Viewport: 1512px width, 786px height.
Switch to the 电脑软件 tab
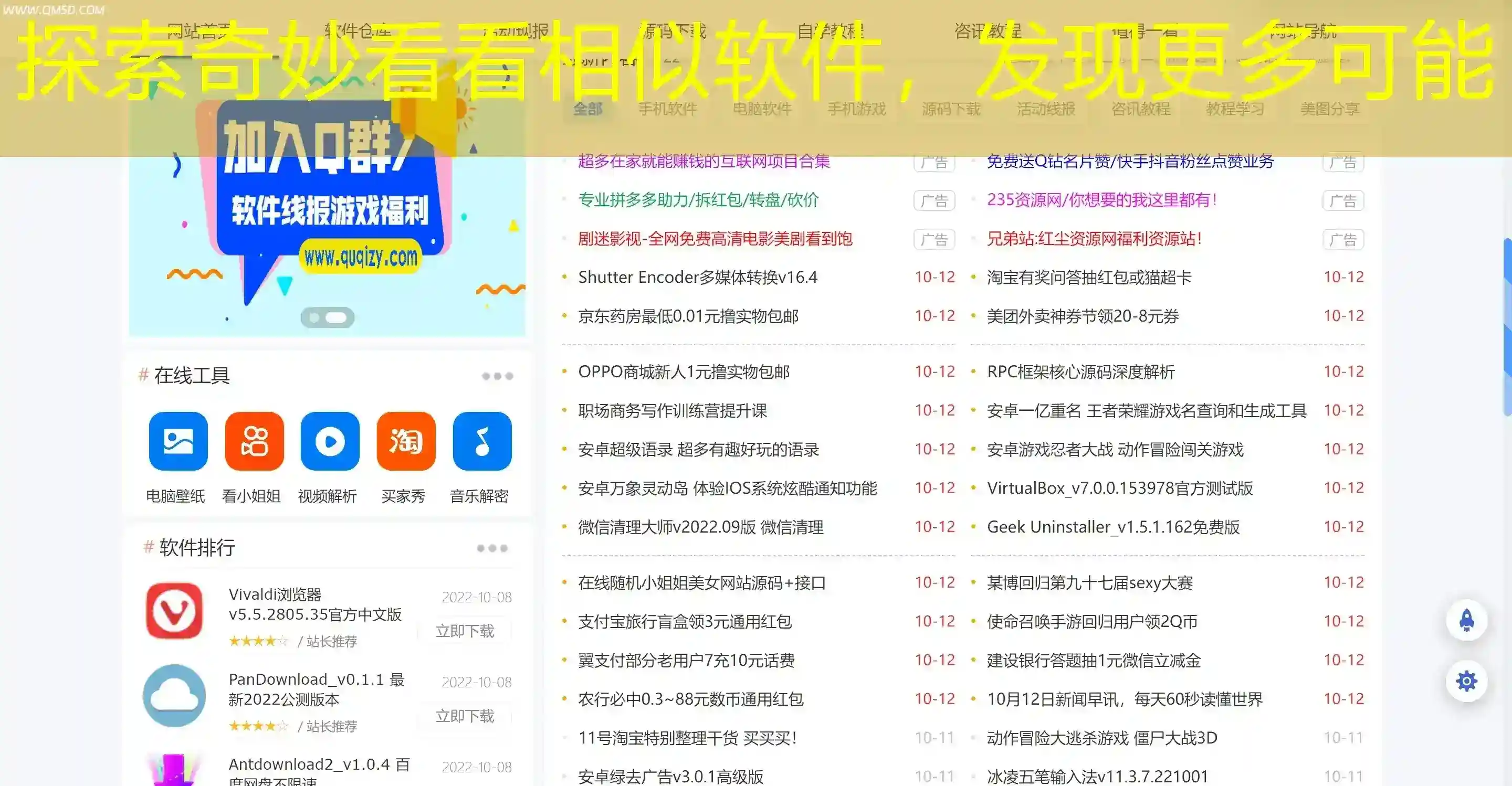tap(762, 109)
